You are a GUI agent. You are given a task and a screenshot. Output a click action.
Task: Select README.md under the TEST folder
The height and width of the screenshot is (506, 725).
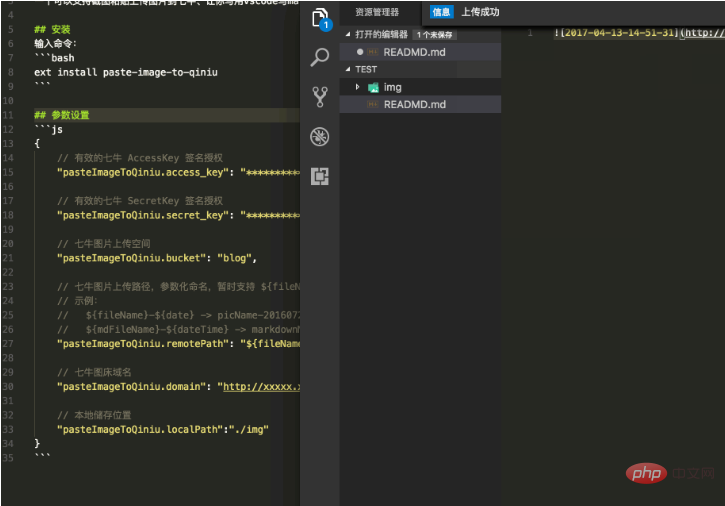click(414, 105)
